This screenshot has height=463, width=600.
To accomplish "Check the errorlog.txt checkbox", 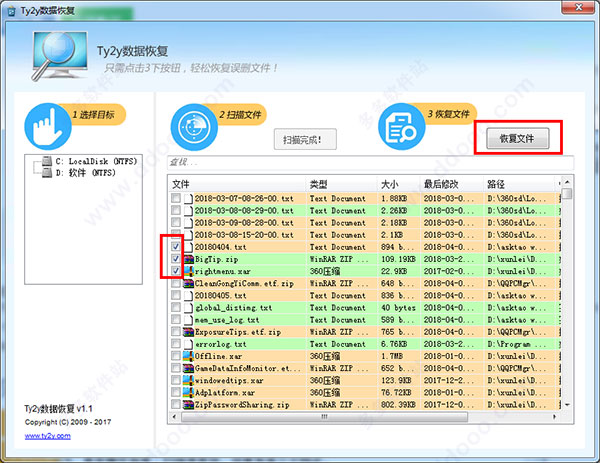I will pyautogui.click(x=176, y=343).
